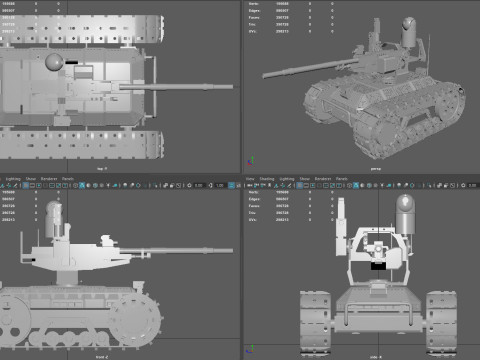The height and width of the screenshot is (360, 480).
Task: Click image plane icon in side view
Action: (x=276, y=185)
